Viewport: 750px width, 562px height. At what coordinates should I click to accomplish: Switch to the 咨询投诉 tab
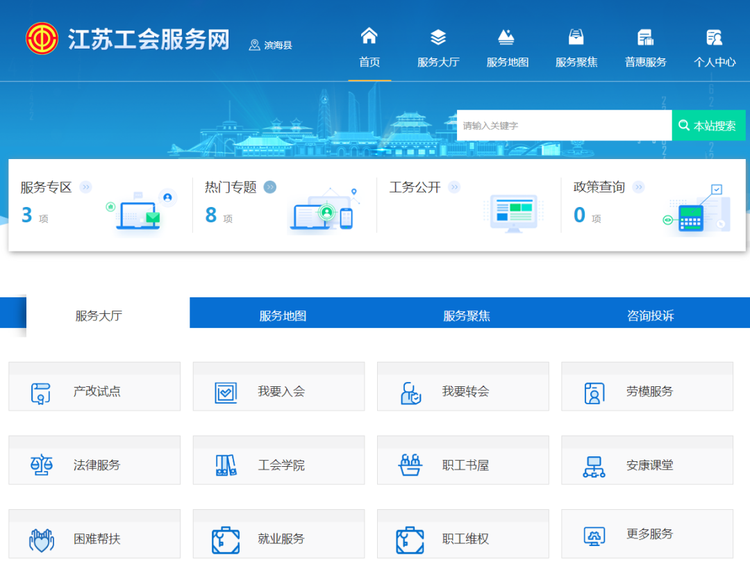[651, 316]
